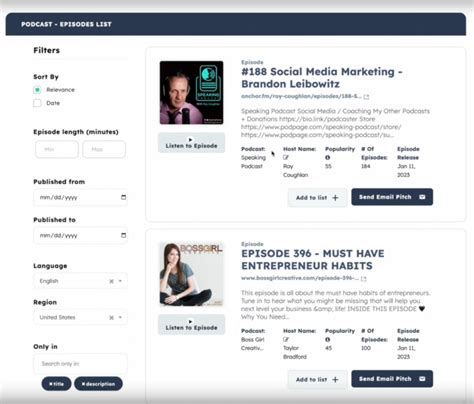Open the calendar icon in the Published from field

coord(123,197)
